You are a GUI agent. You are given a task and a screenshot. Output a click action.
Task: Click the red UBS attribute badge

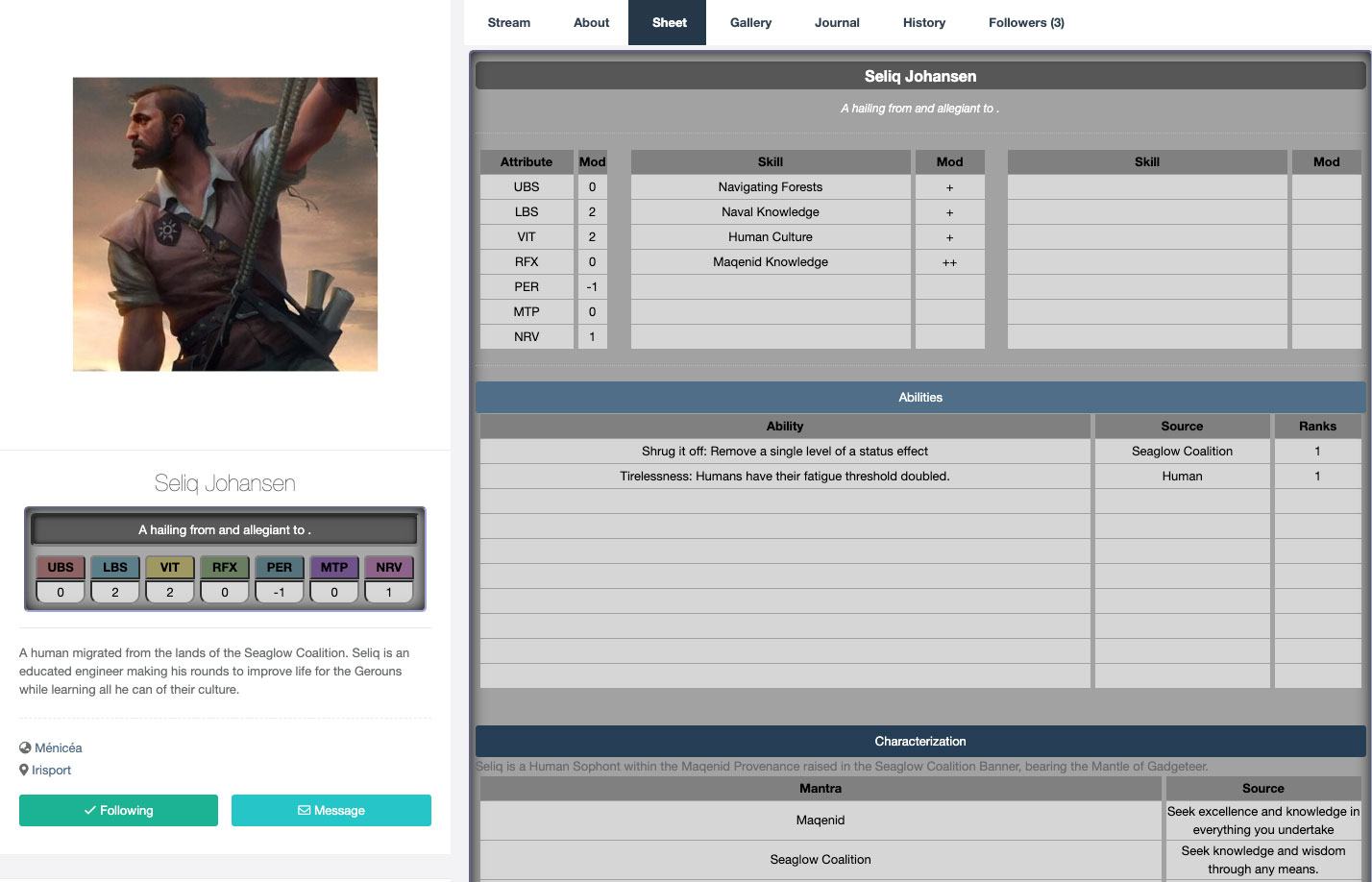(61, 567)
